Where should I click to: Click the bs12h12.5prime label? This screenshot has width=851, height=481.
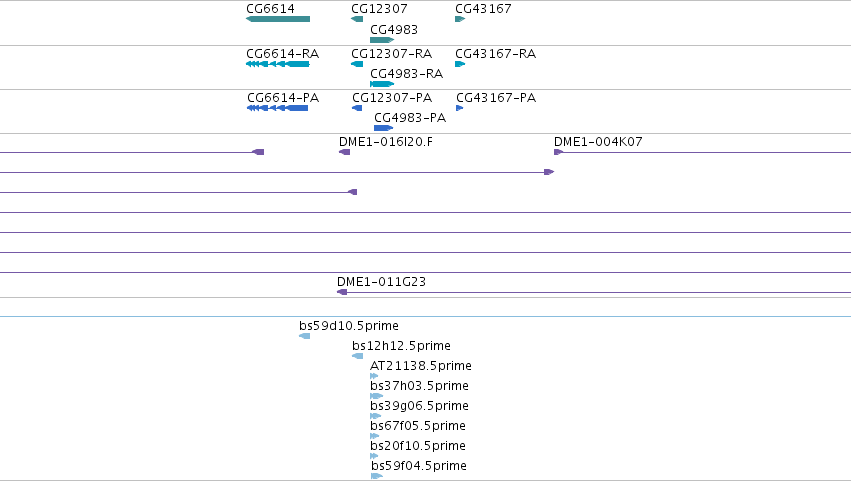click(402, 346)
